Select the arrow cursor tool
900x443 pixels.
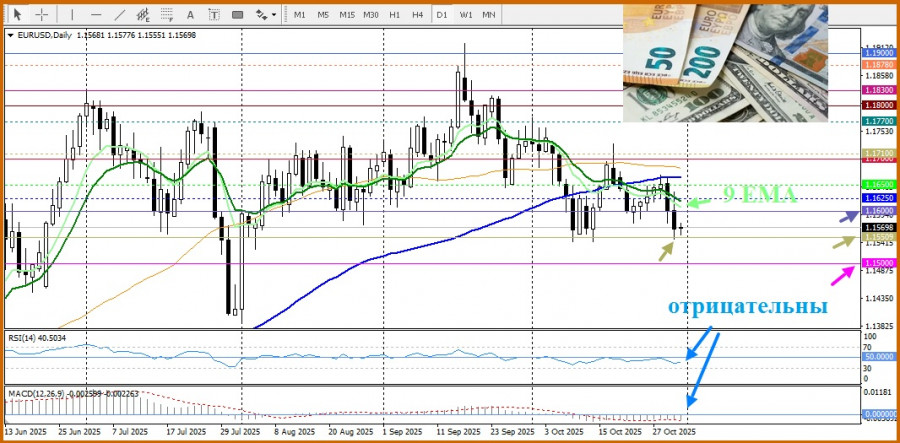(x=19, y=14)
